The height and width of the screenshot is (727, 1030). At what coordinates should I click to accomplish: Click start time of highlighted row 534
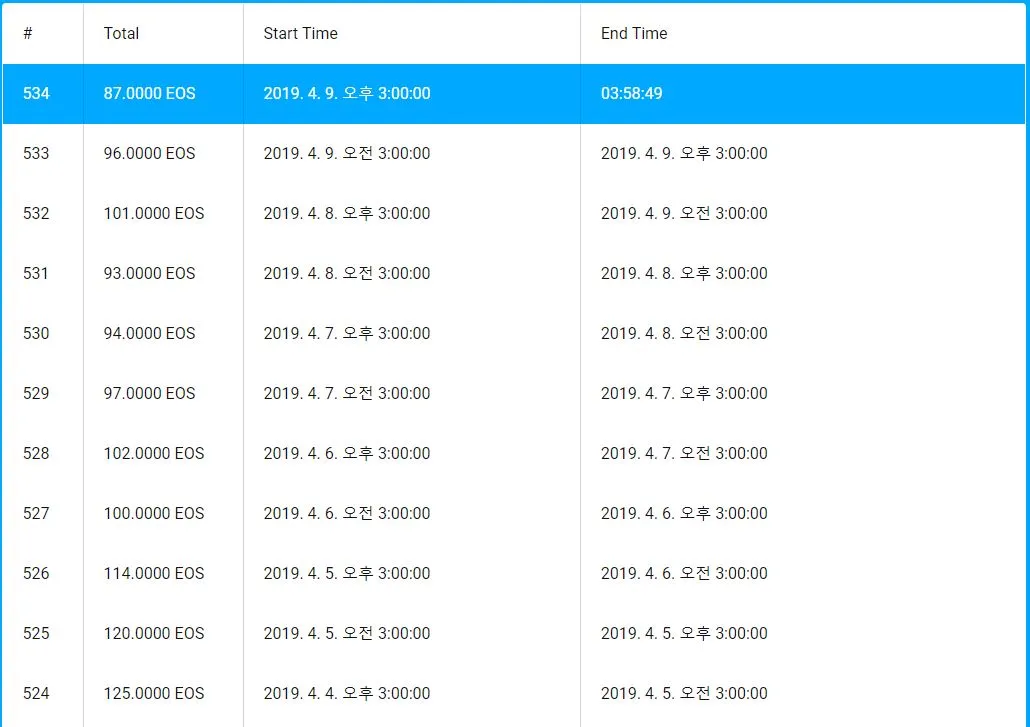[x=347, y=93]
